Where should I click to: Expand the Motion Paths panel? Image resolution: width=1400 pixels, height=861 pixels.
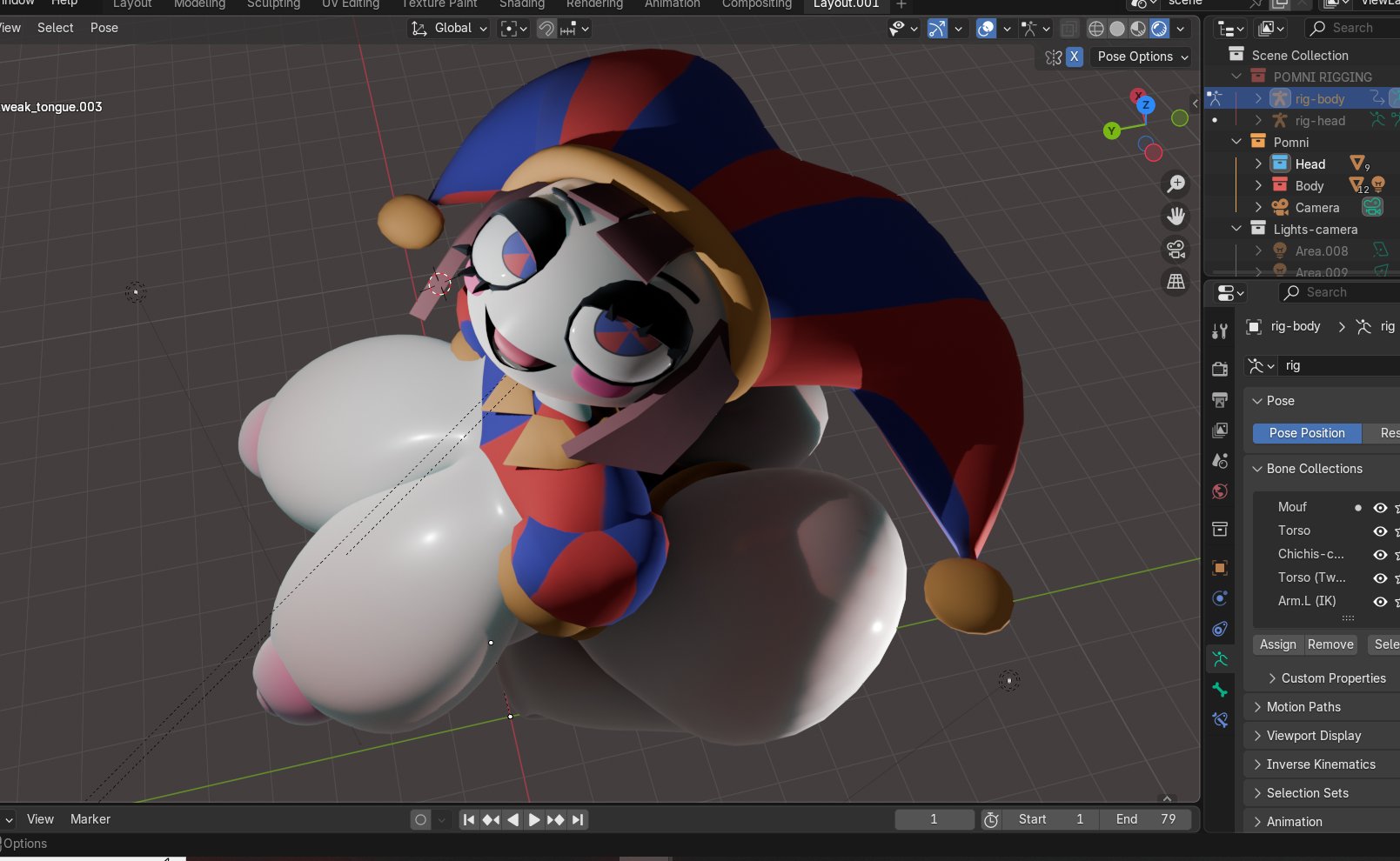[x=1303, y=707]
